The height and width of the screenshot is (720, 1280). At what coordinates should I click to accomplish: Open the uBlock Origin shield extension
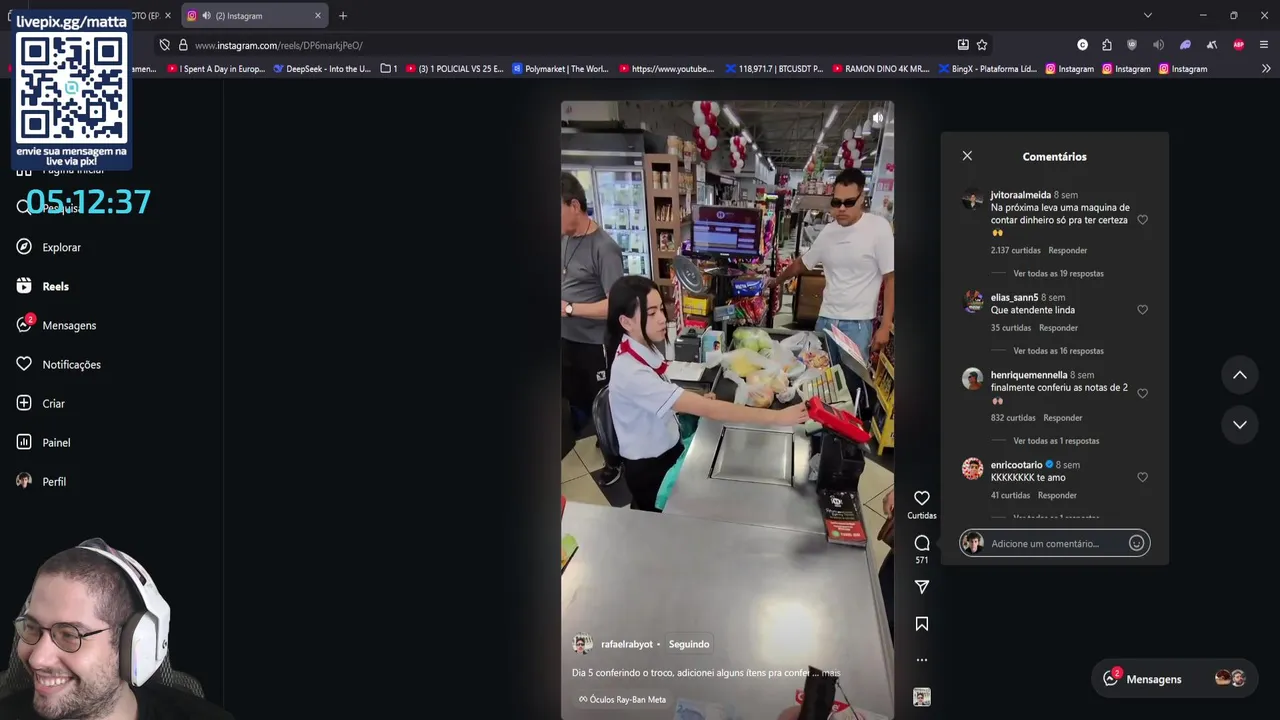[x=1132, y=45]
